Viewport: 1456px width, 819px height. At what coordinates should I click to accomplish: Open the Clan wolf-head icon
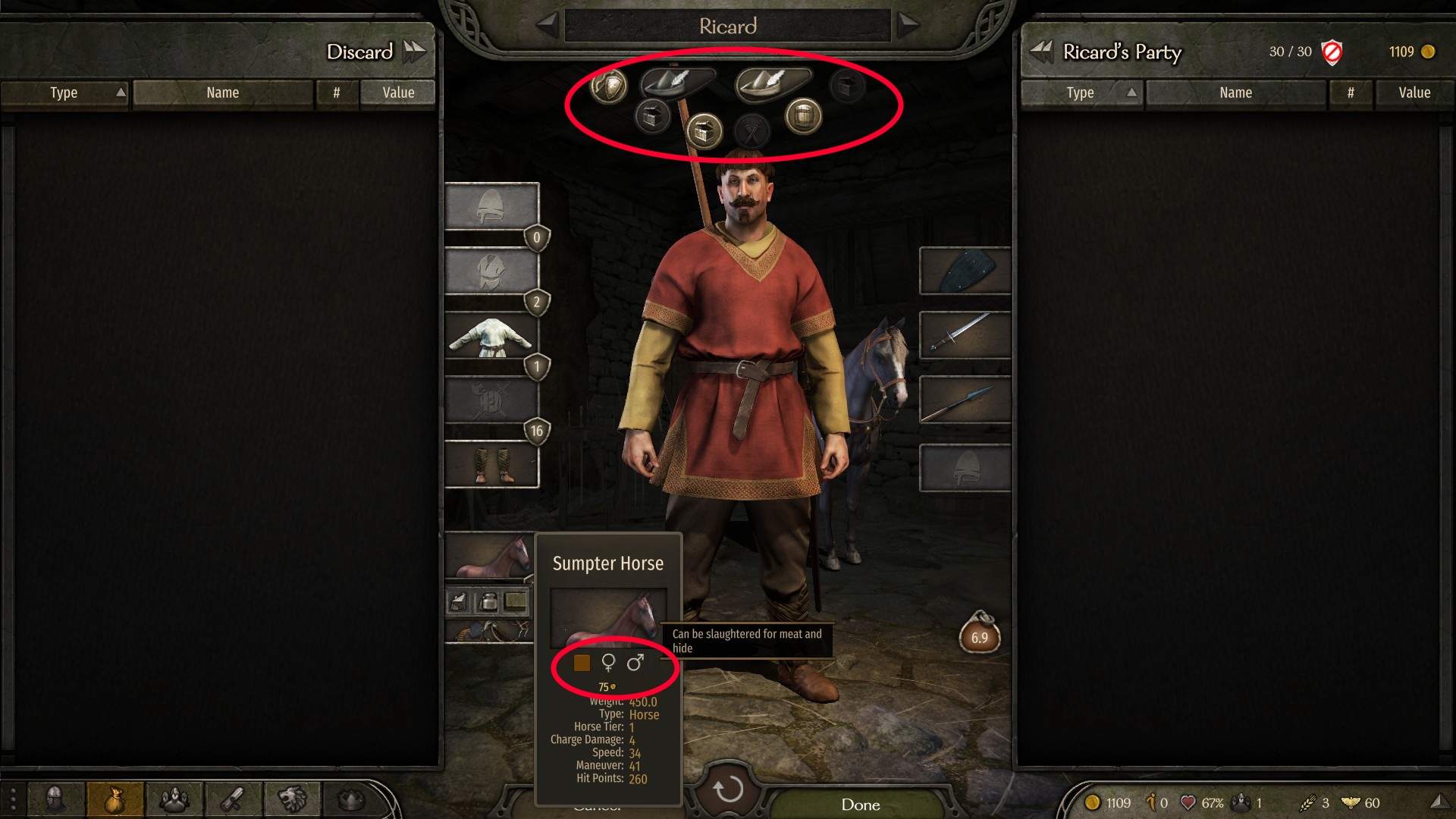pos(292,799)
